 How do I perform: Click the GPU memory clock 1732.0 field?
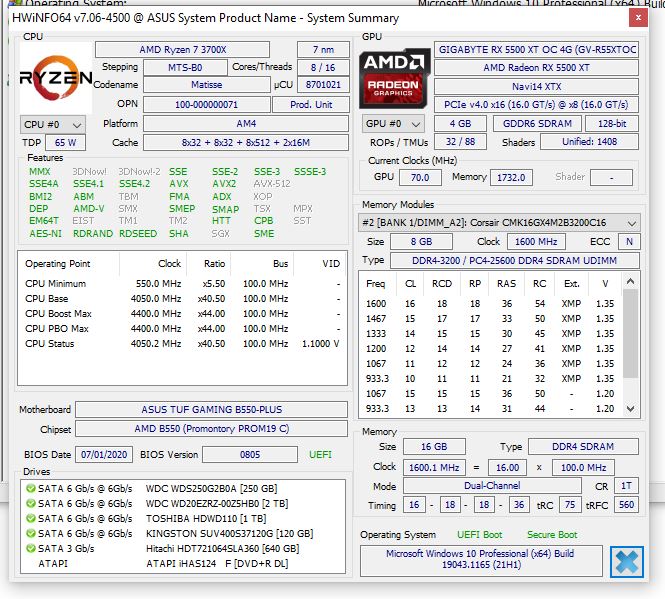(x=511, y=177)
